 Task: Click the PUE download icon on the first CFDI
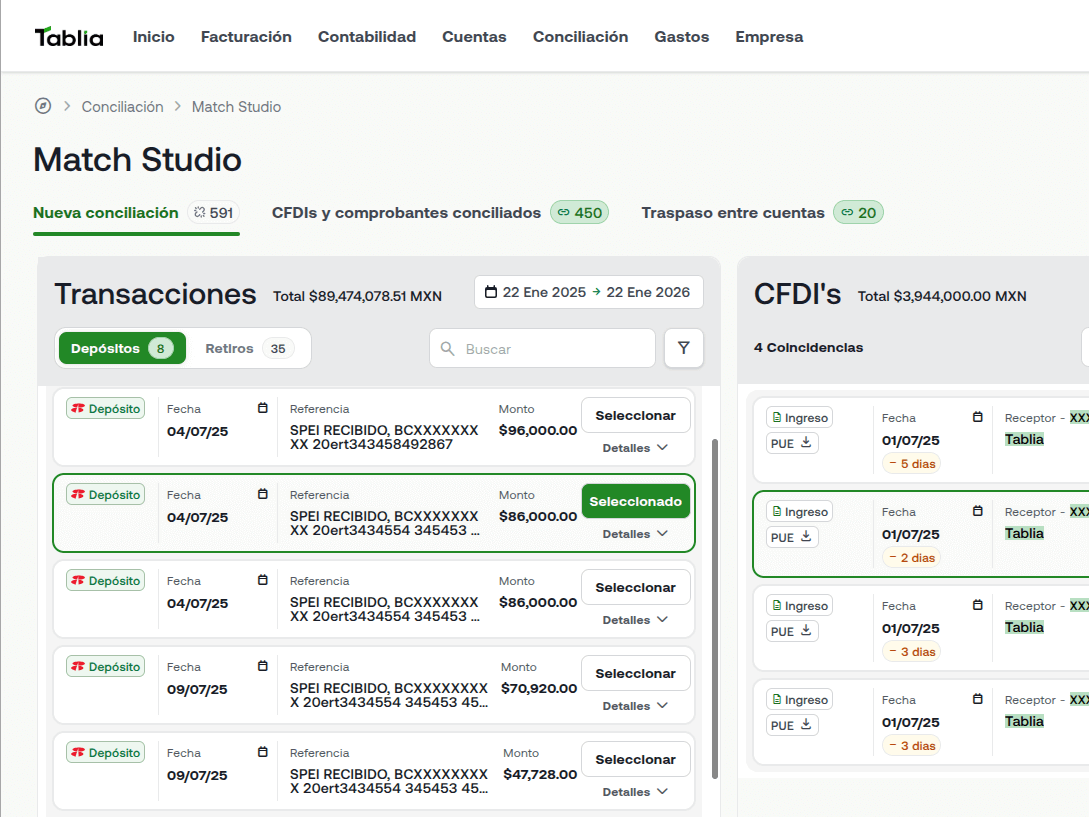[x=805, y=443]
